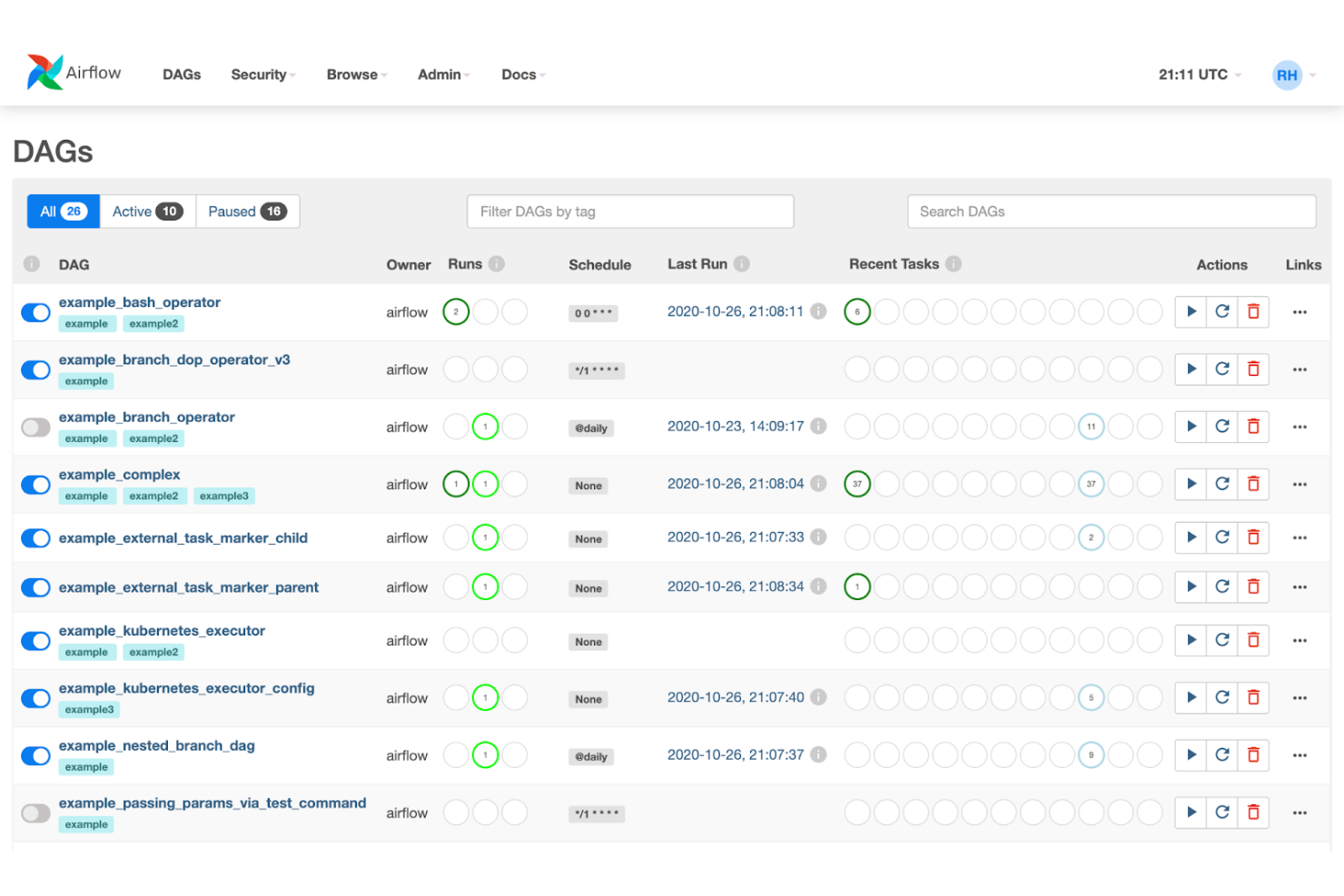The width and height of the screenshot is (1344, 896).
Task: Open the example_bash_operator DAG link
Action: 140,302
